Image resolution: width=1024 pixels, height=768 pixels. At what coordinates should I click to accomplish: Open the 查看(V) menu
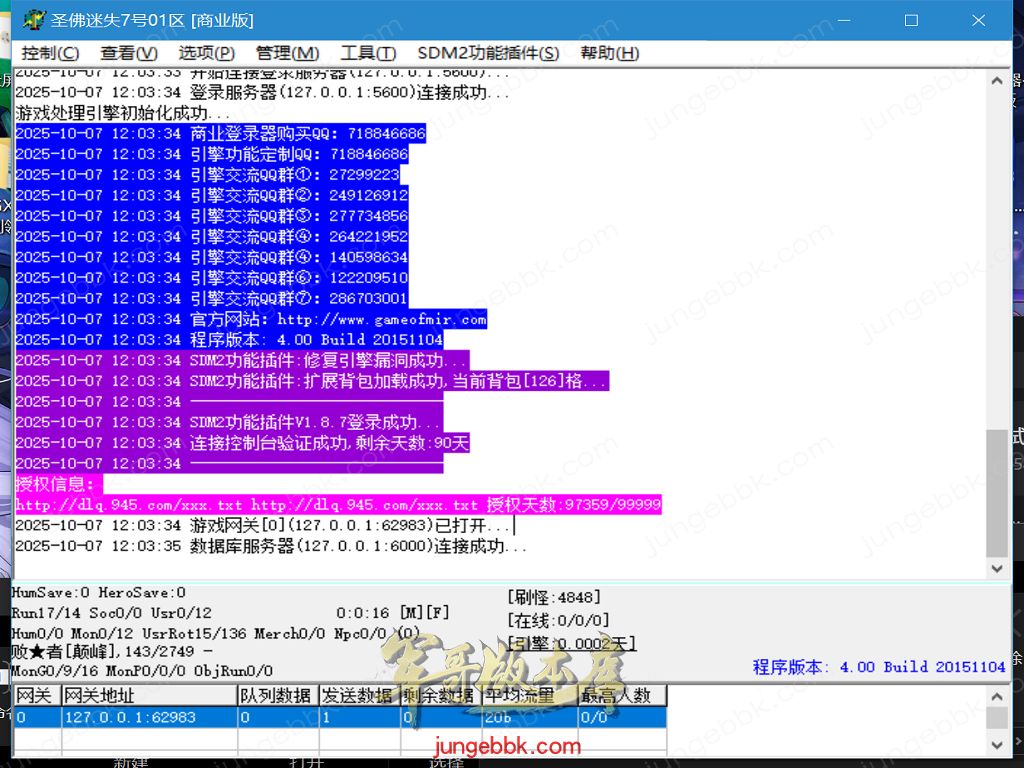click(x=128, y=53)
